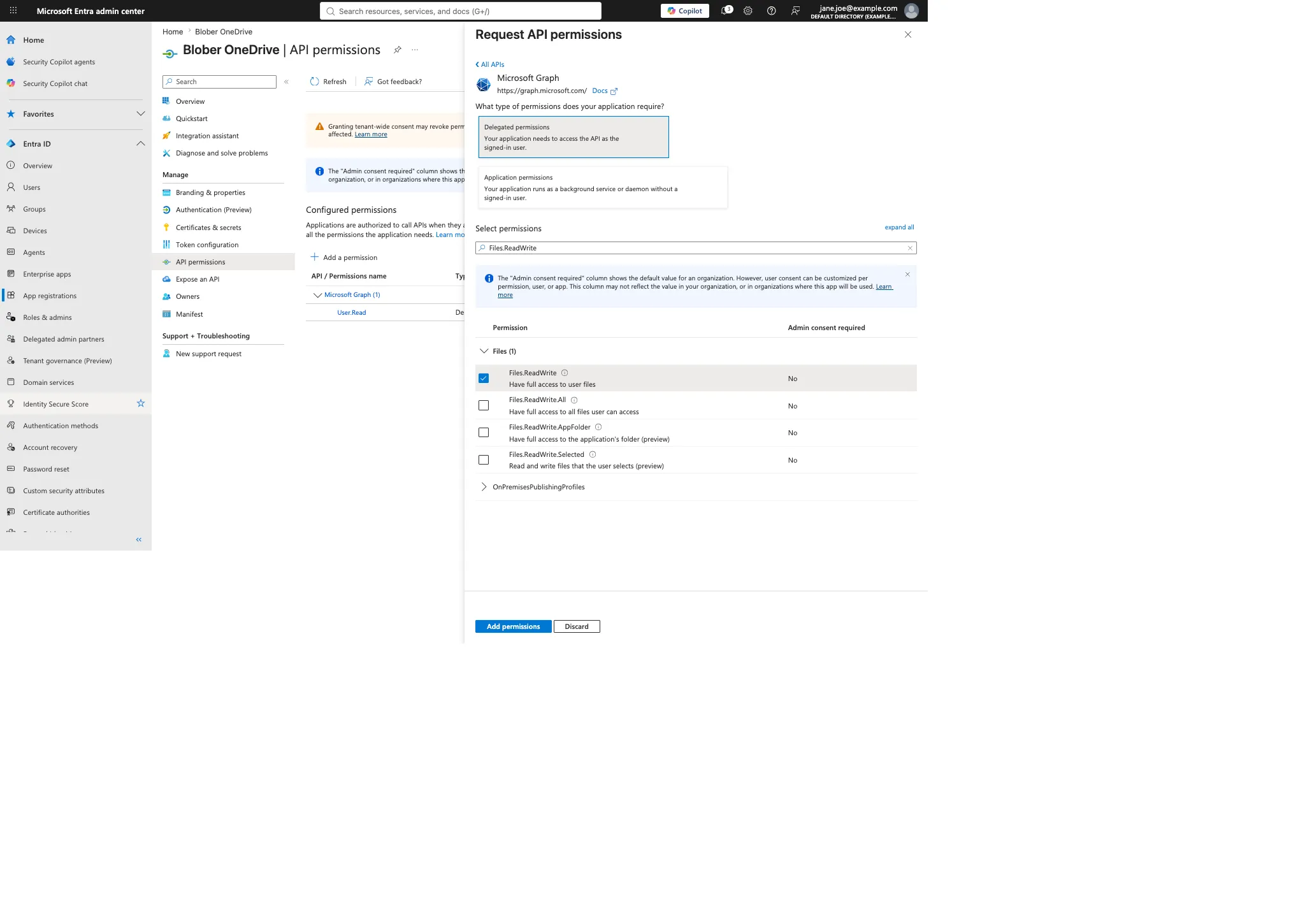The image size is (1305, 924).
Task: Open the account avatar menu
Action: (912, 11)
